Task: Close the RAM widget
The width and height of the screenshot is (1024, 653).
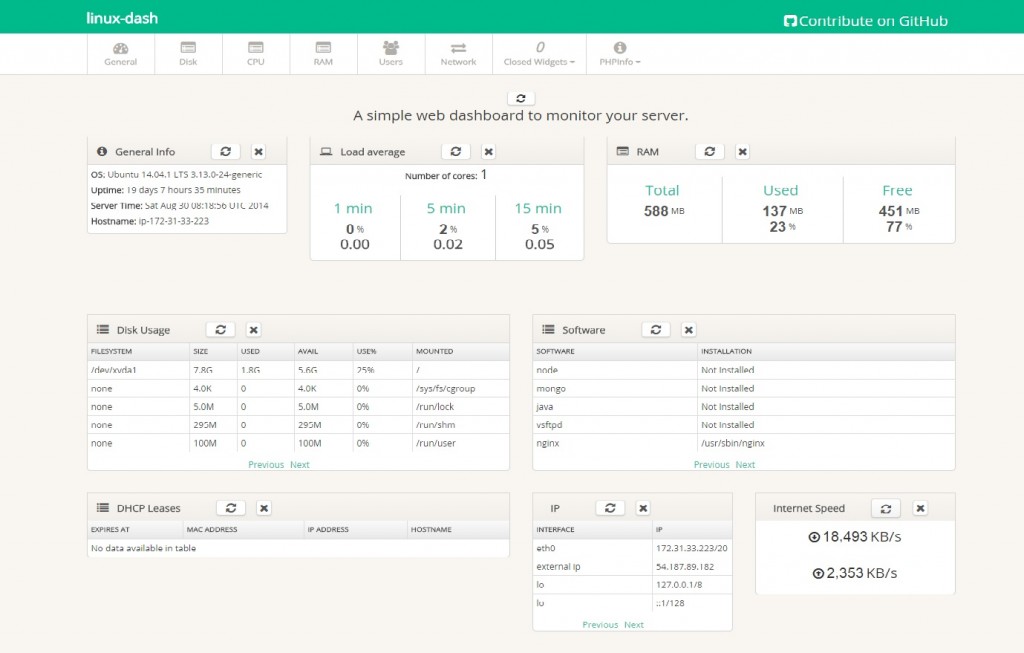Action: (x=742, y=152)
